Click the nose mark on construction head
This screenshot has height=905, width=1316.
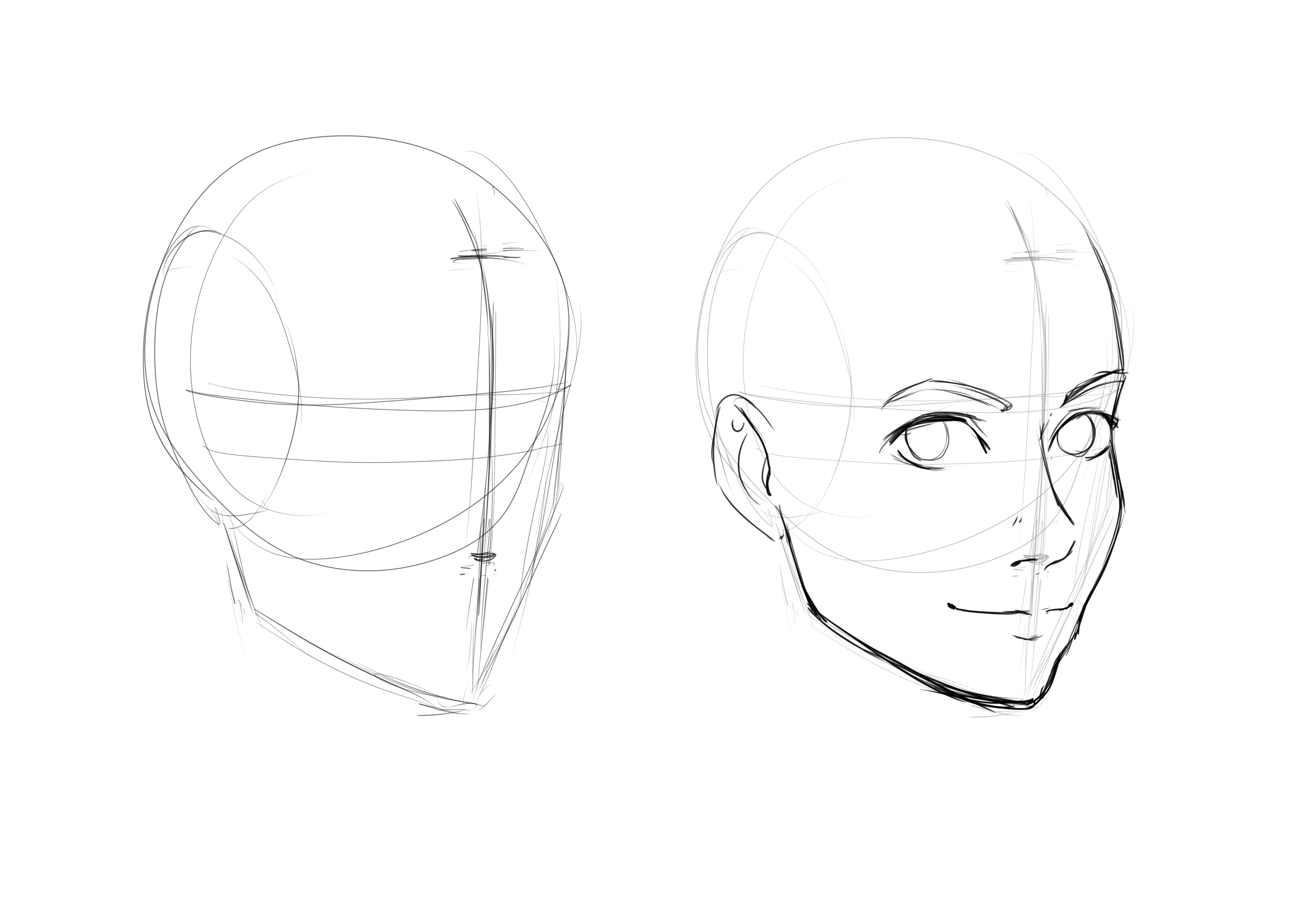coord(483,557)
